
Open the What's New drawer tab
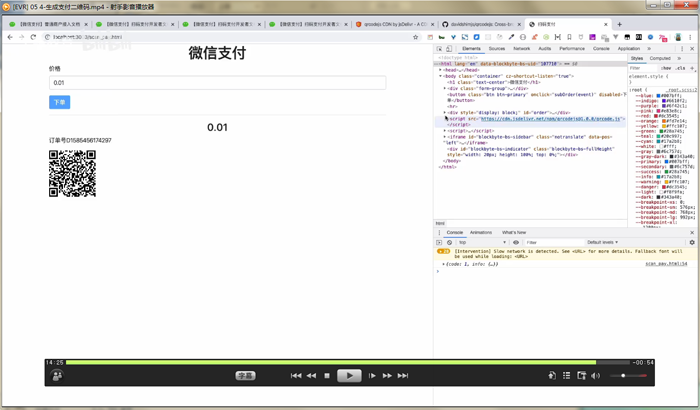tap(514, 232)
